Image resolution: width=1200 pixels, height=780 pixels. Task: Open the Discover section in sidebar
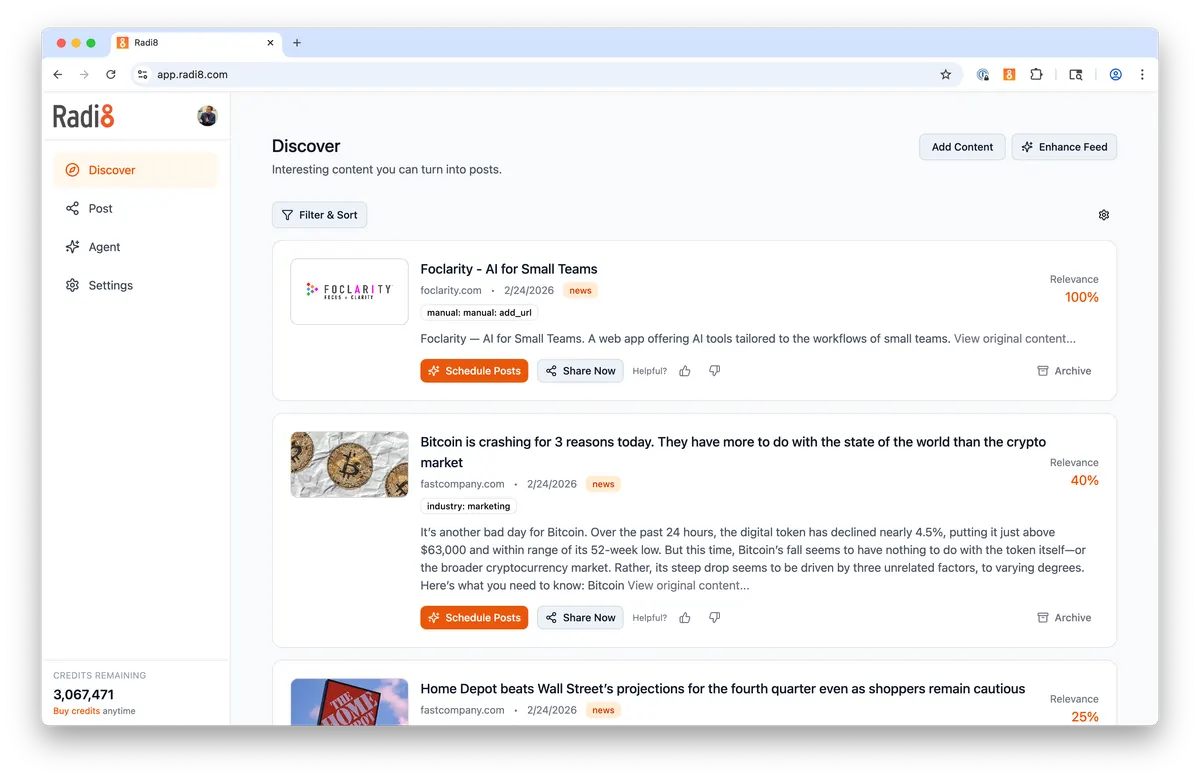pyautogui.click(x=135, y=170)
